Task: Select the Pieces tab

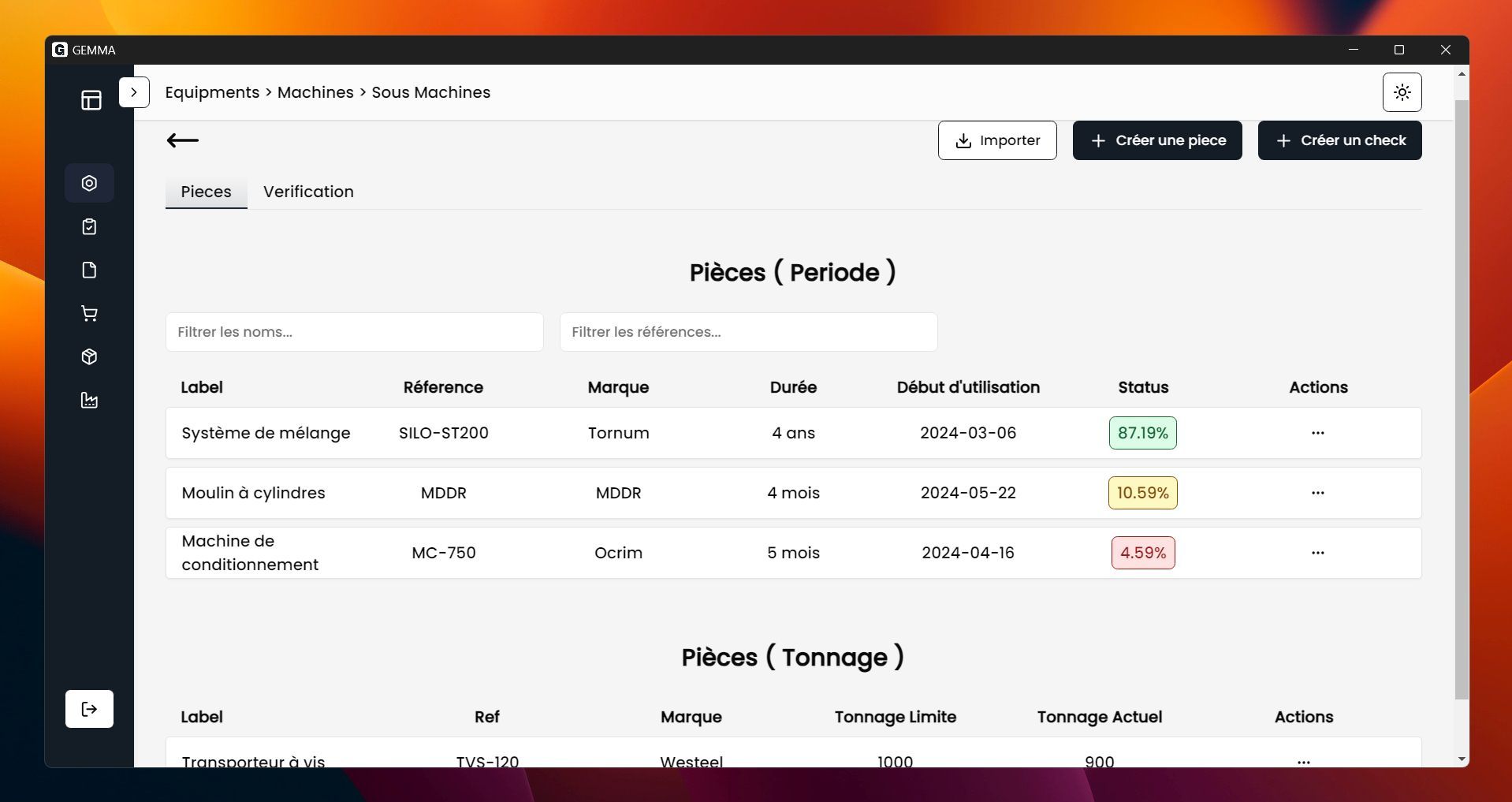Action: (x=206, y=192)
